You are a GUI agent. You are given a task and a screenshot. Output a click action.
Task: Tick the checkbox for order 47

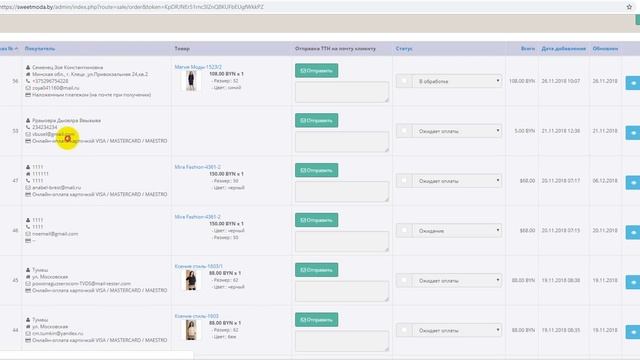pyautogui.click(x=404, y=180)
